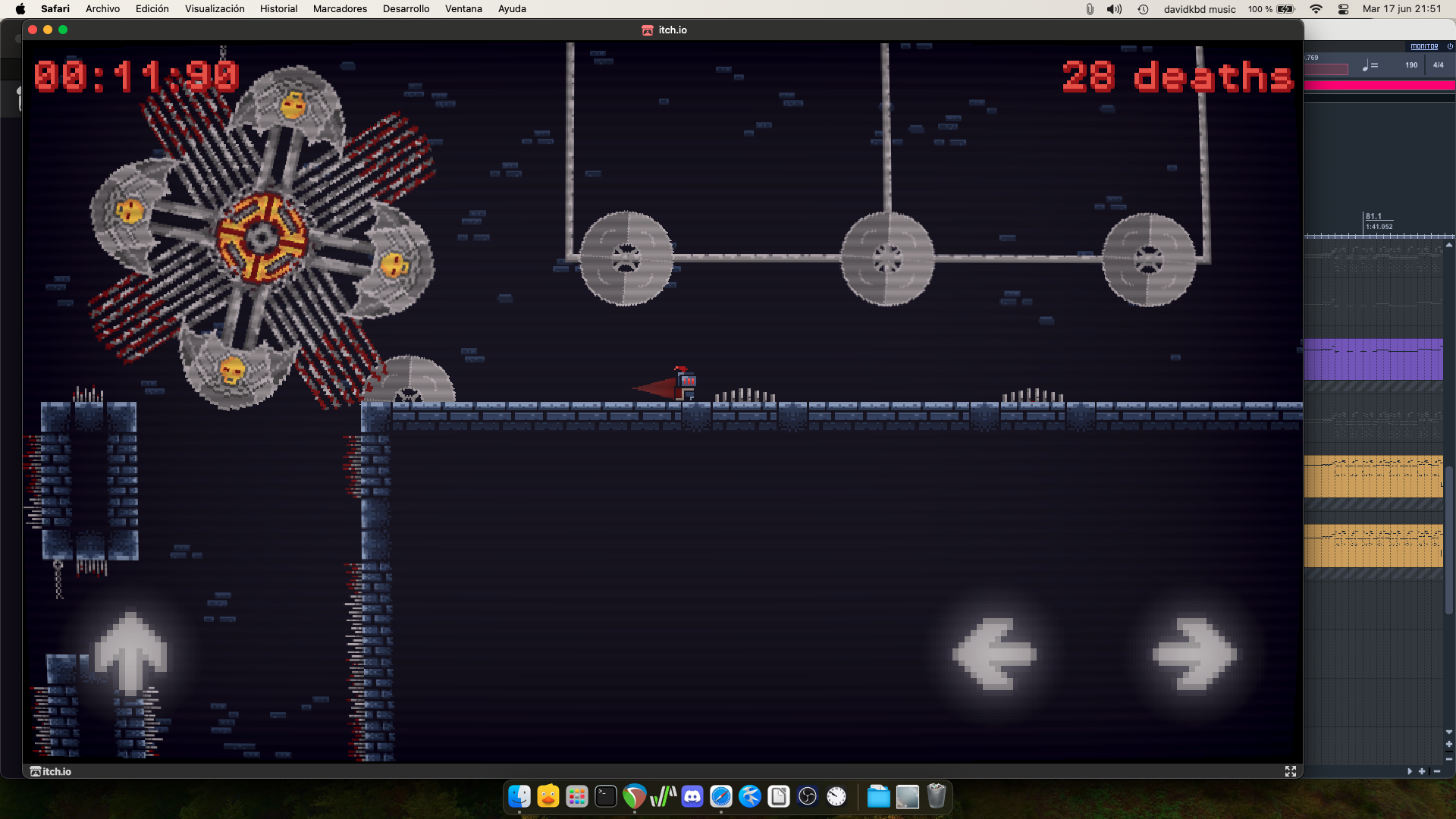Open OBS Studio from the Dock
1456x819 pixels.
(808, 796)
